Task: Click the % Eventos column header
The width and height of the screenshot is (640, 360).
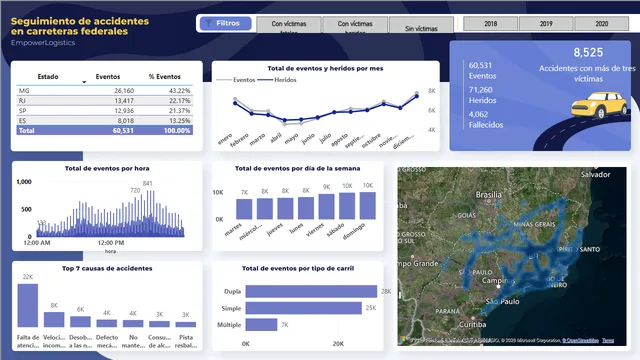Action: (x=164, y=77)
